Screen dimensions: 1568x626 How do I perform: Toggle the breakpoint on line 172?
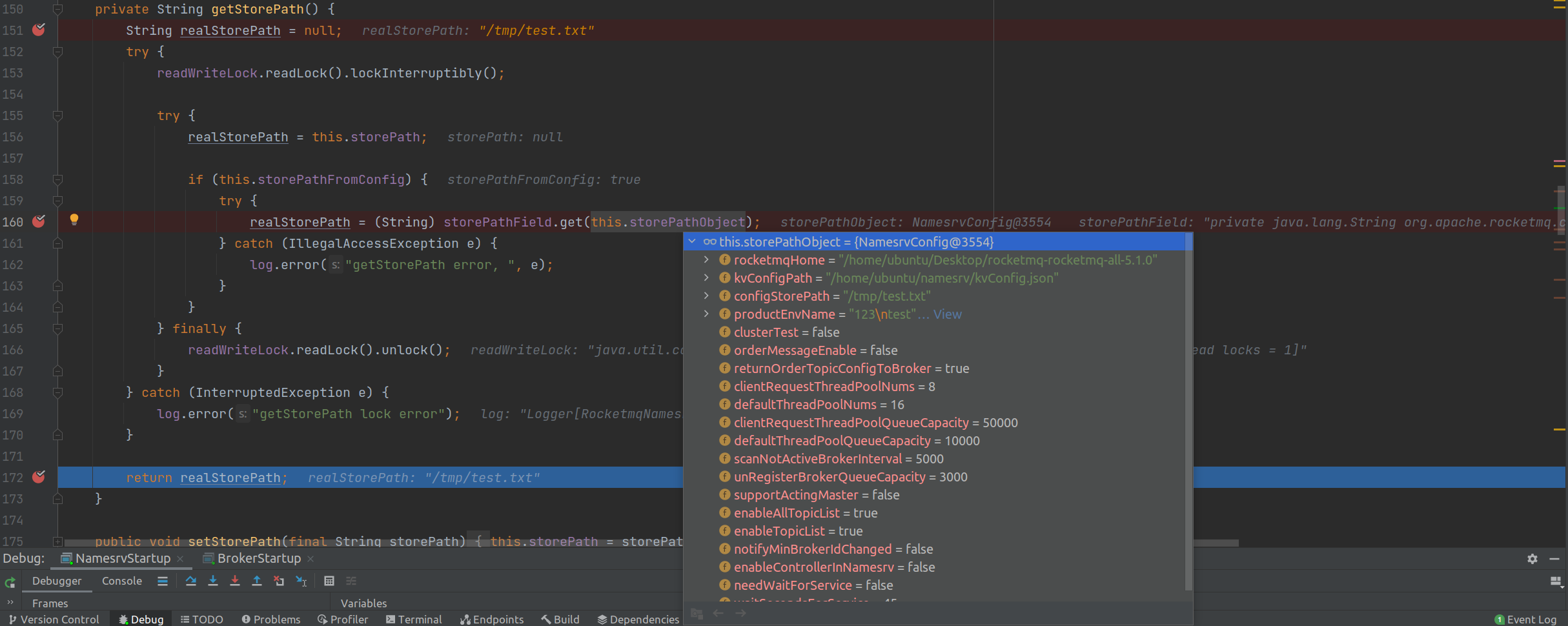38,477
